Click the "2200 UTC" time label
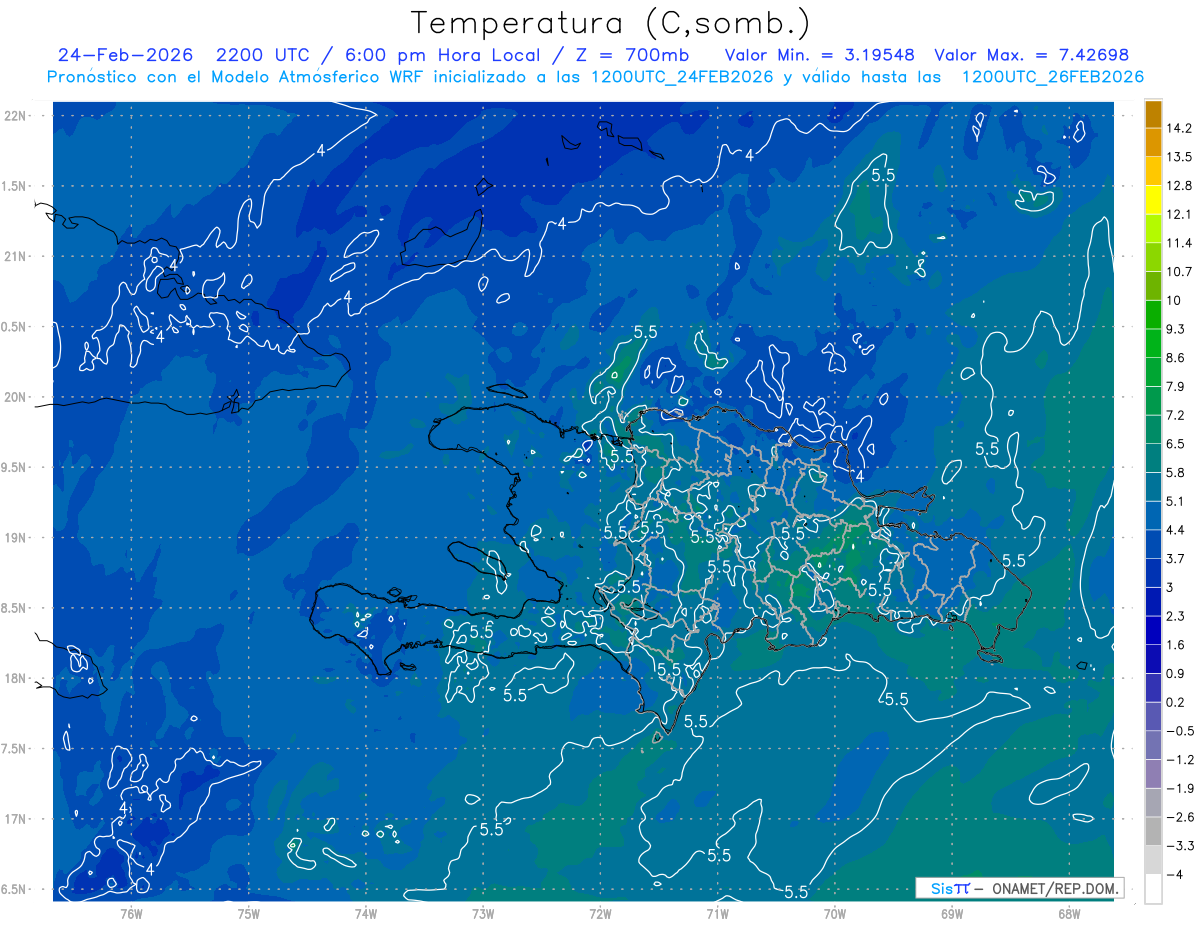 (x=263, y=55)
